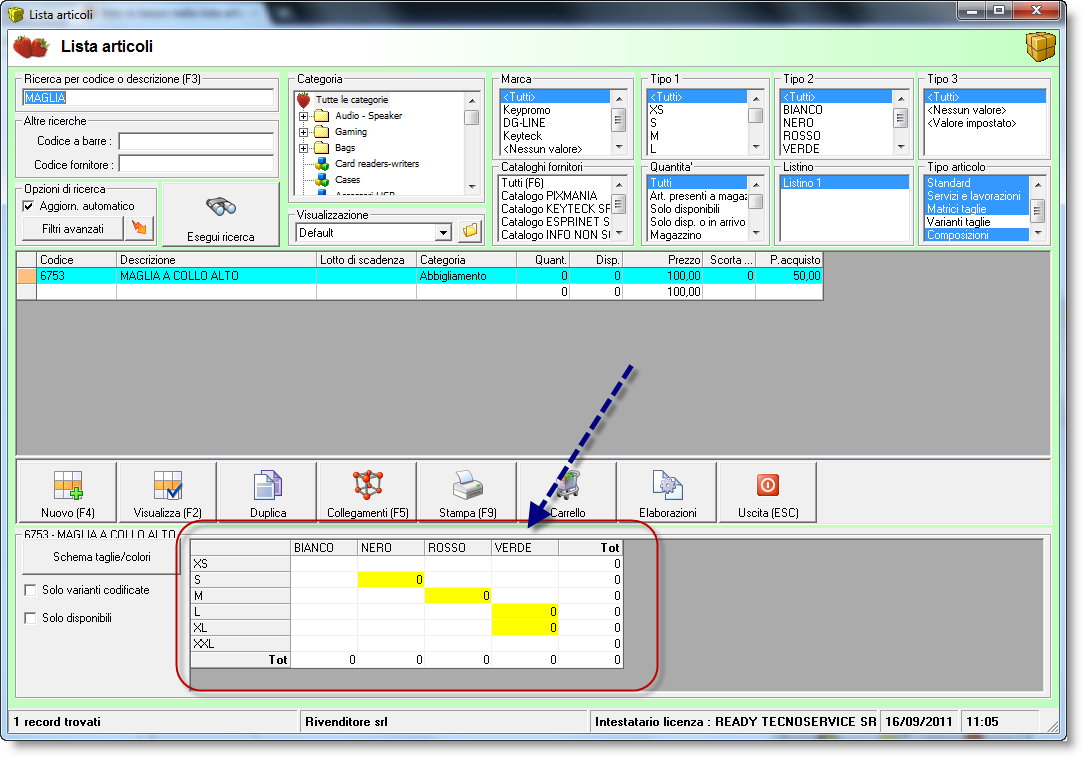Click VERDE column header in size grid
Screen dimensions: 1083x757
pos(525,548)
